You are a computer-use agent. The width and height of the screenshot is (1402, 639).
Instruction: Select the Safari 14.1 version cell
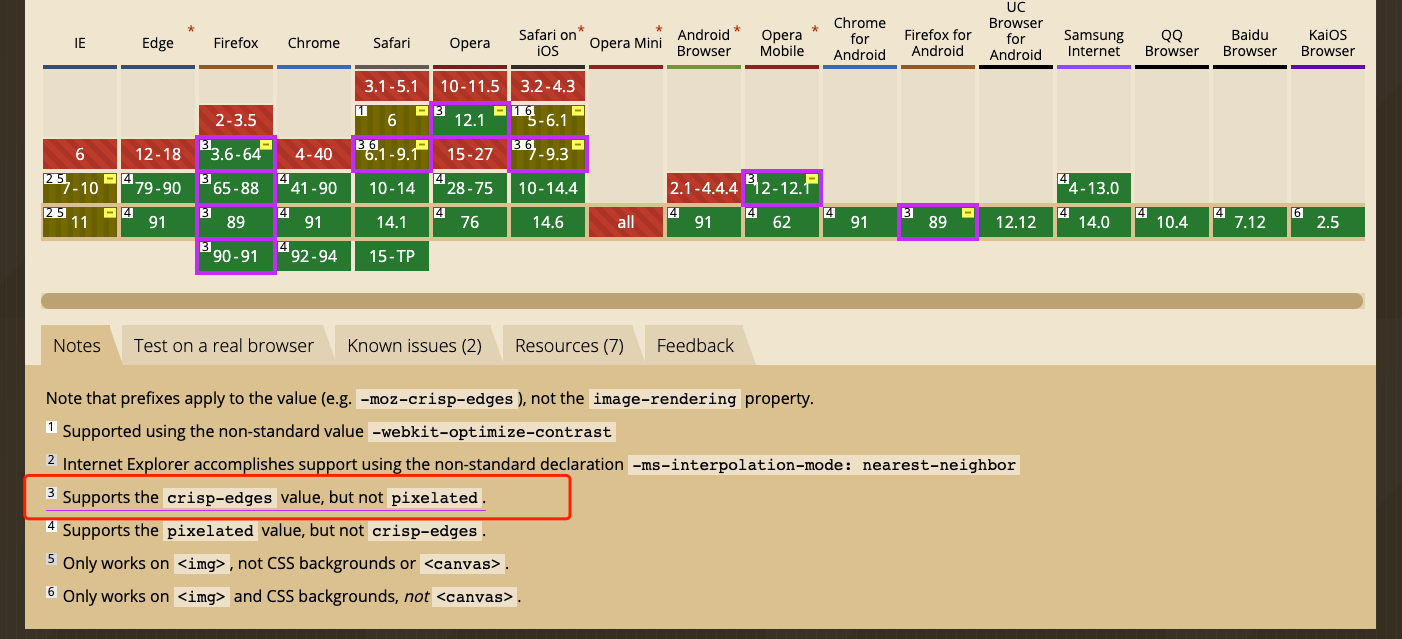coord(392,222)
